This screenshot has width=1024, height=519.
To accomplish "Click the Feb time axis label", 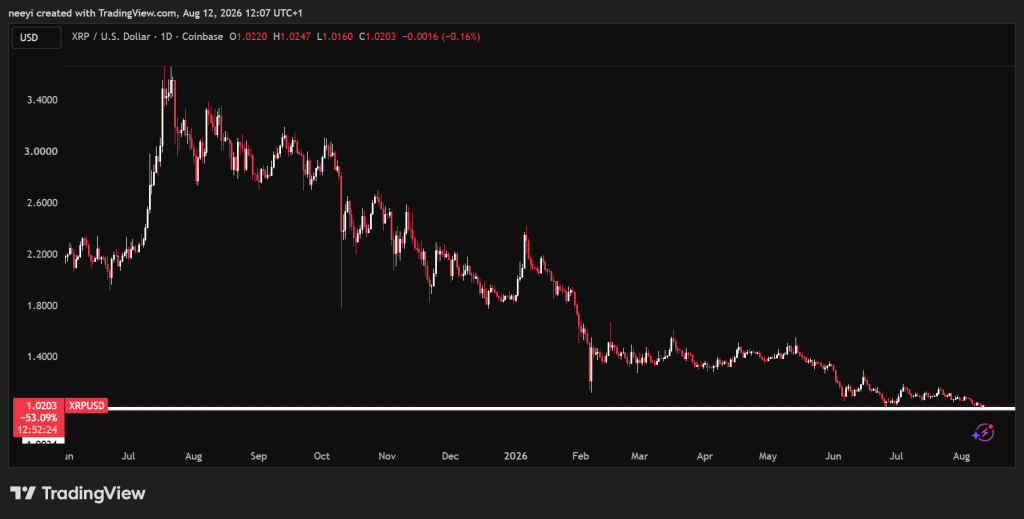I will 581,456.
